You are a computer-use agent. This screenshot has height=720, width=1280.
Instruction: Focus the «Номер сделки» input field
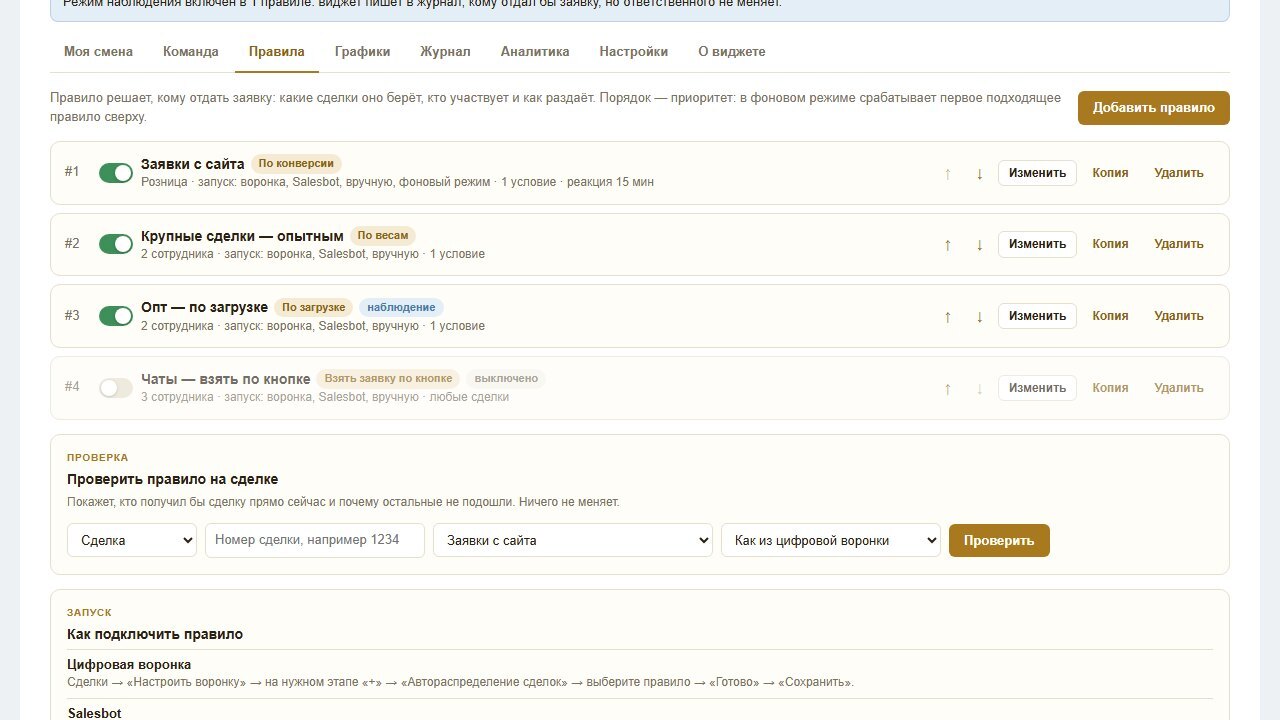pos(315,540)
